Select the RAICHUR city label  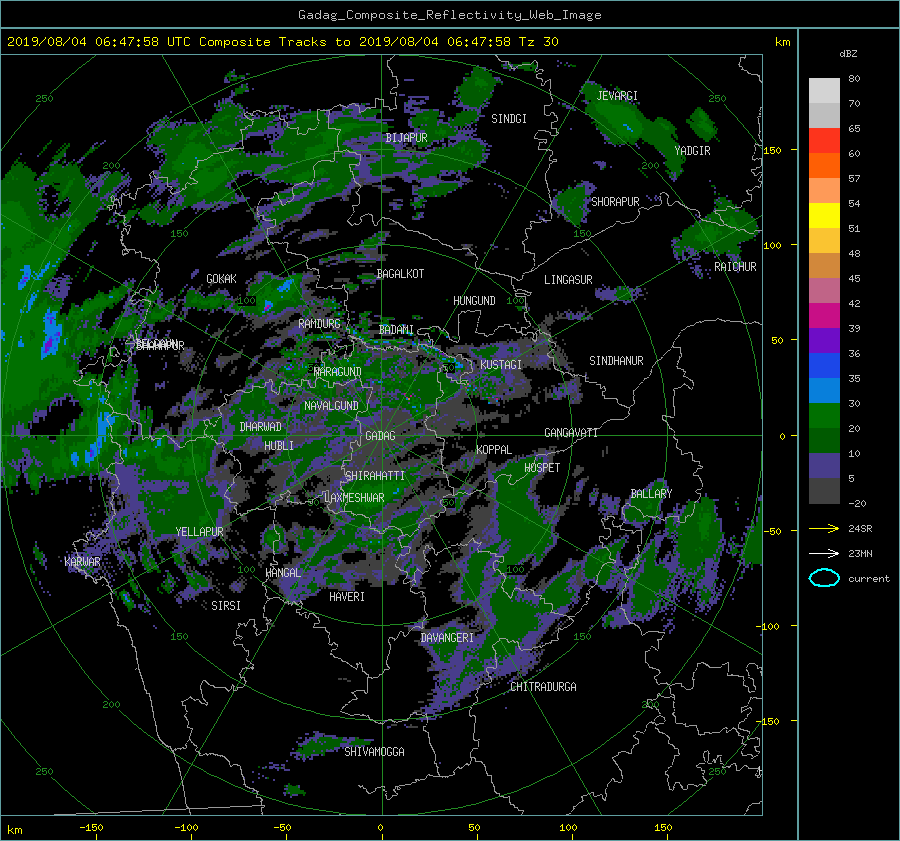735,267
